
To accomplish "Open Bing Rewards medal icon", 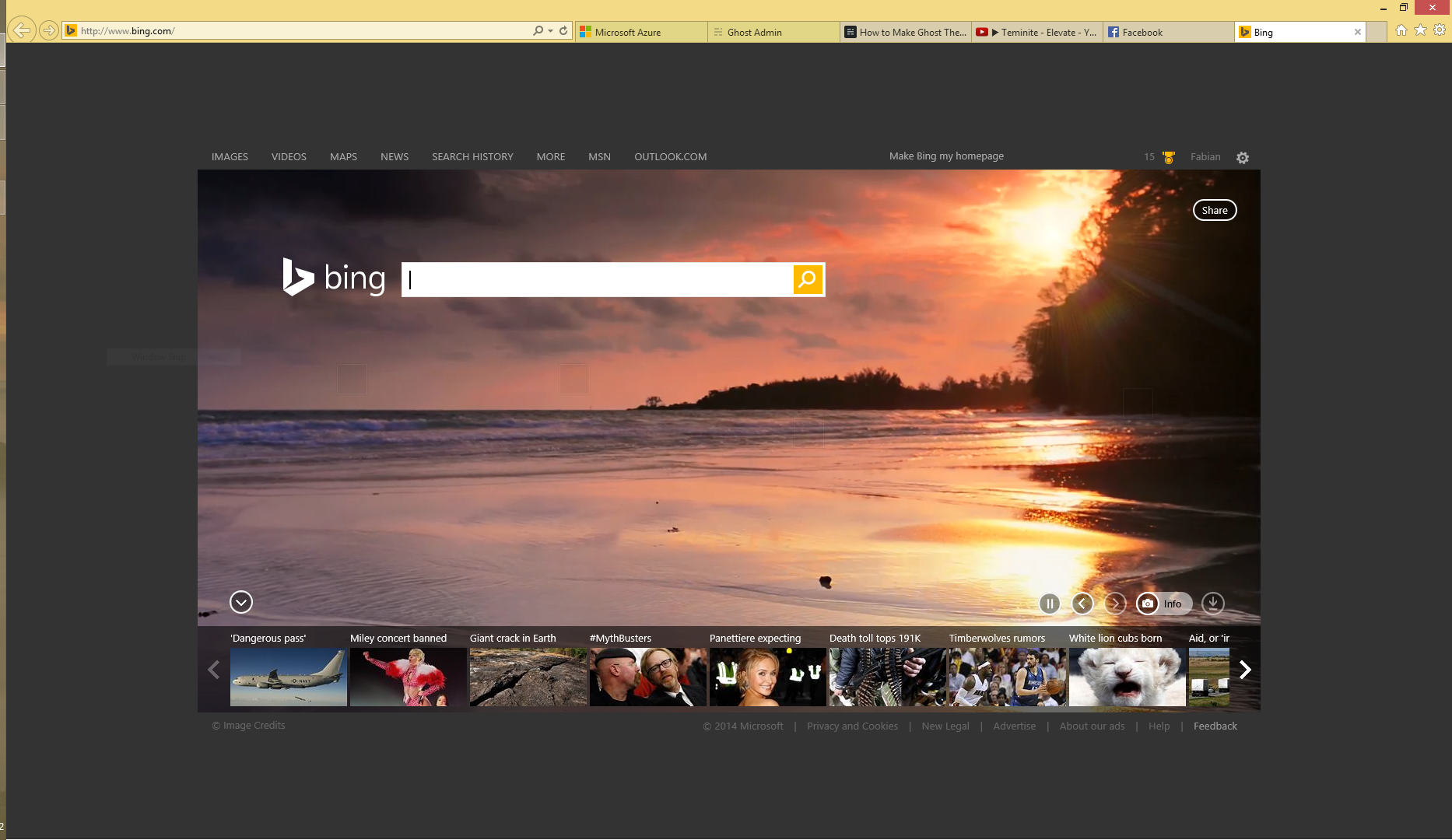I will tap(1168, 157).
